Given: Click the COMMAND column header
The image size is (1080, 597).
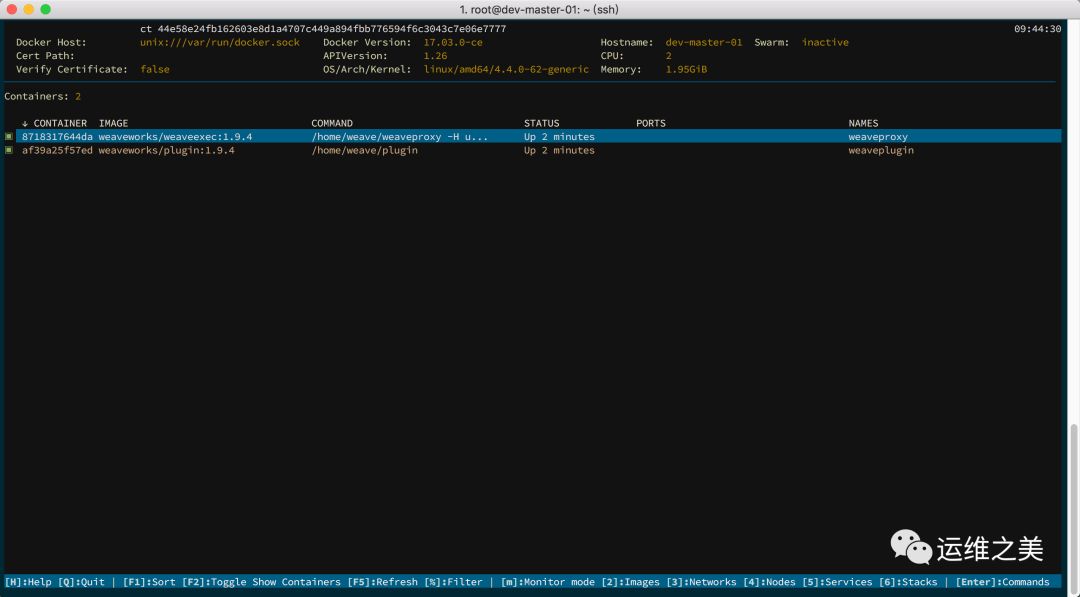Looking at the screenshot, I should tap(332, 123).
